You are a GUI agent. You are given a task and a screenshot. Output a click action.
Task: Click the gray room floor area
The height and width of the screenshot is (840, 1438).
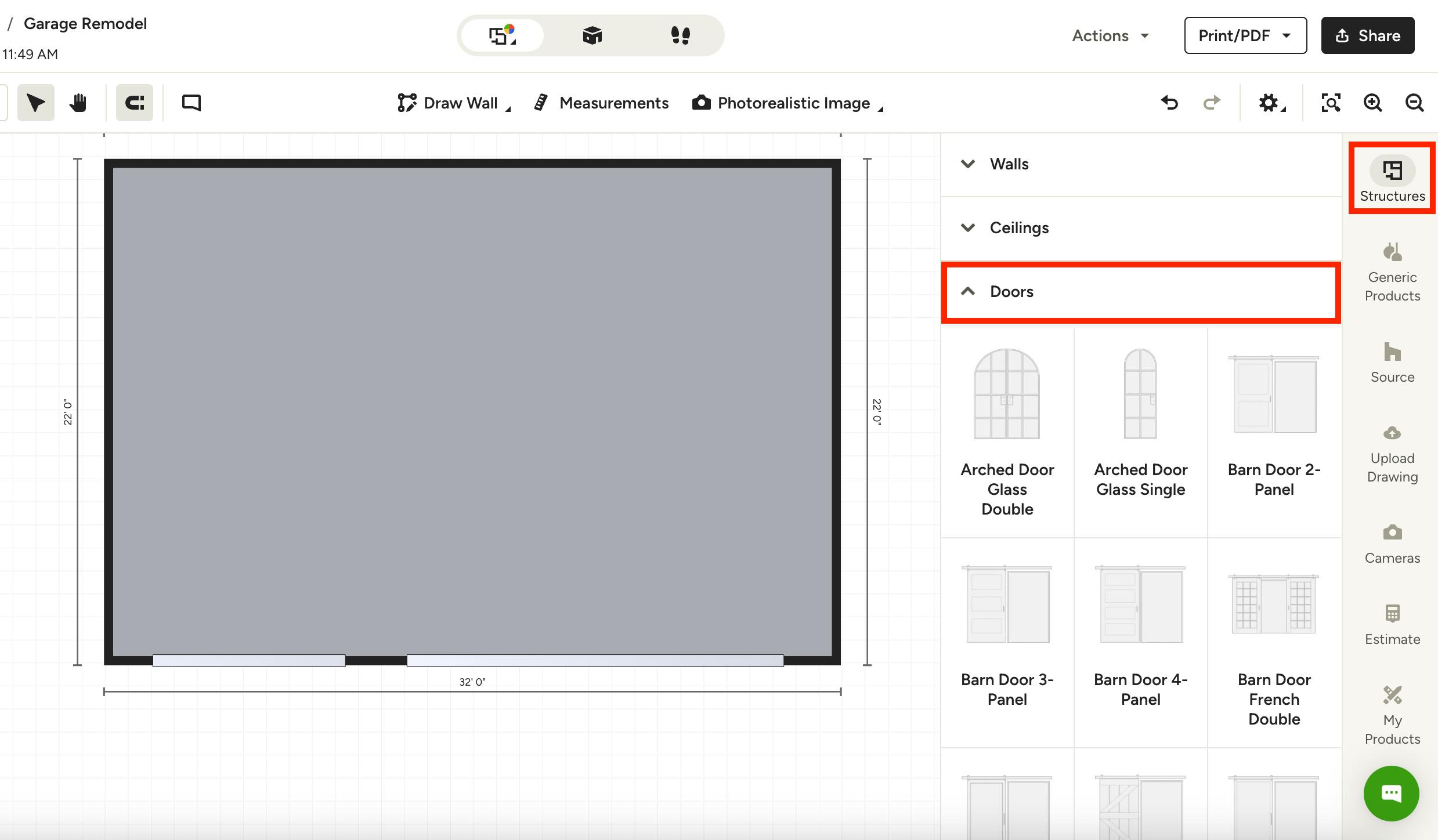[x=472, y=411]
